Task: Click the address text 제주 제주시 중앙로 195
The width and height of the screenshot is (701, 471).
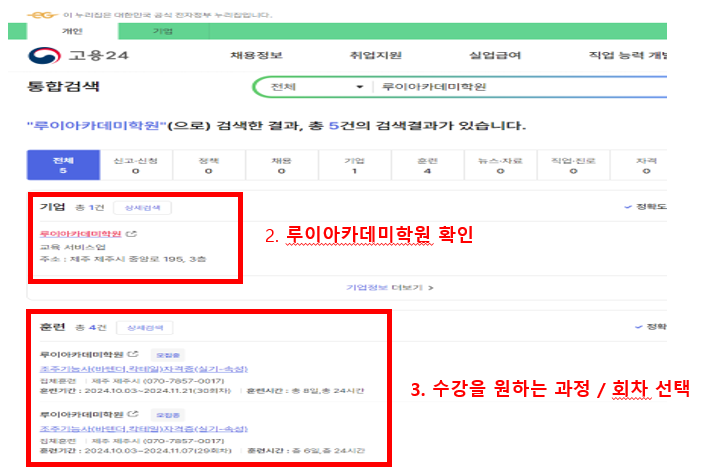Action: pos(123,259)
